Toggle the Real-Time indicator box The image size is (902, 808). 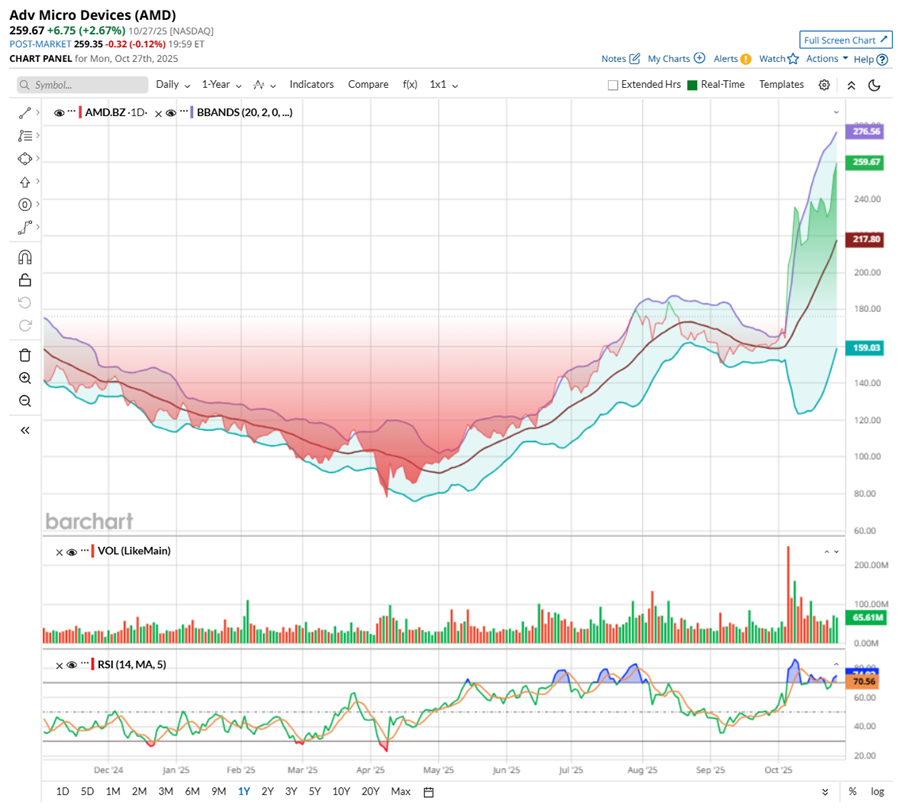(692, 85)
